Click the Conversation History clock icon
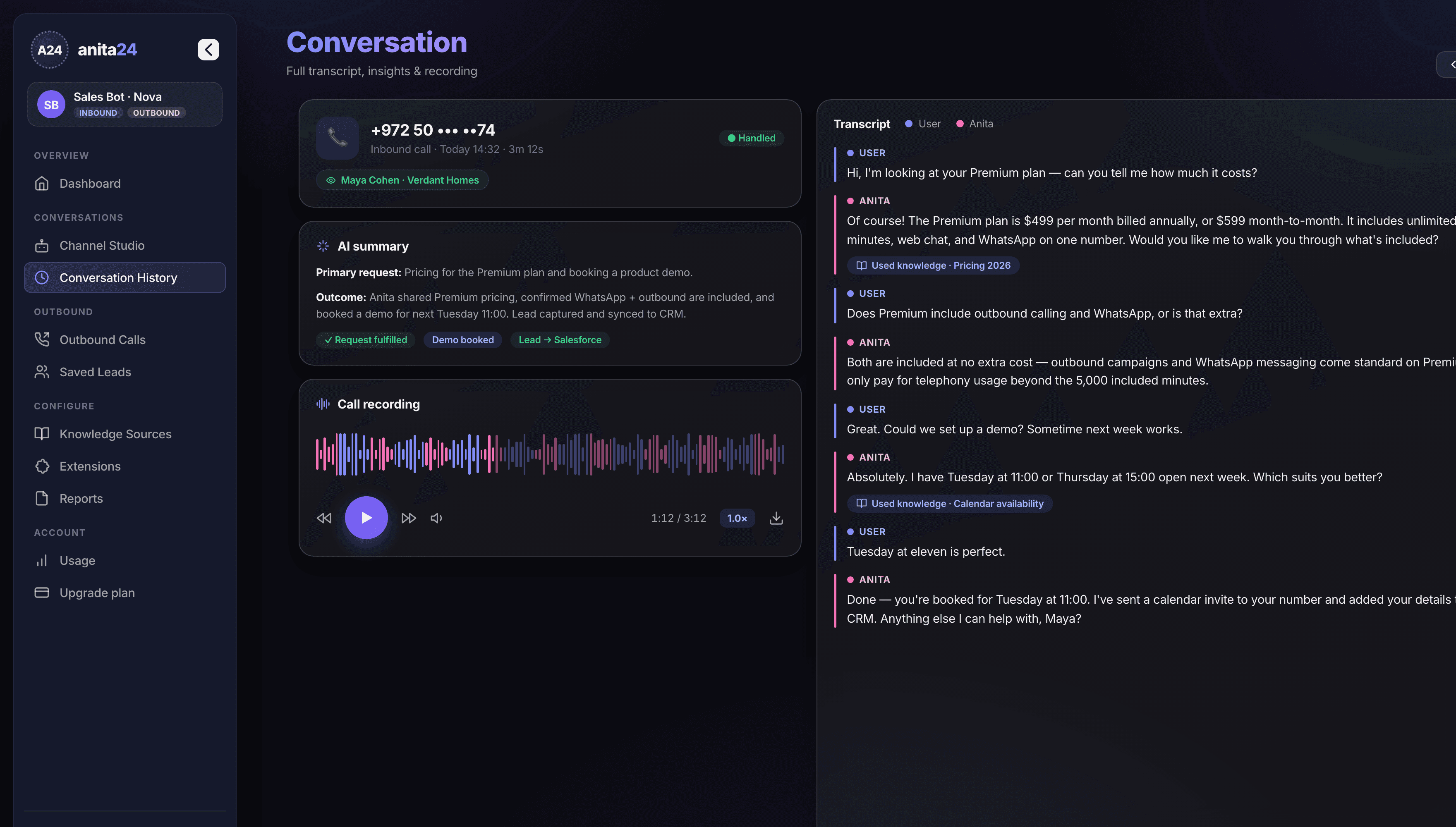This screenshot has height=827, width=1456. 41,278
